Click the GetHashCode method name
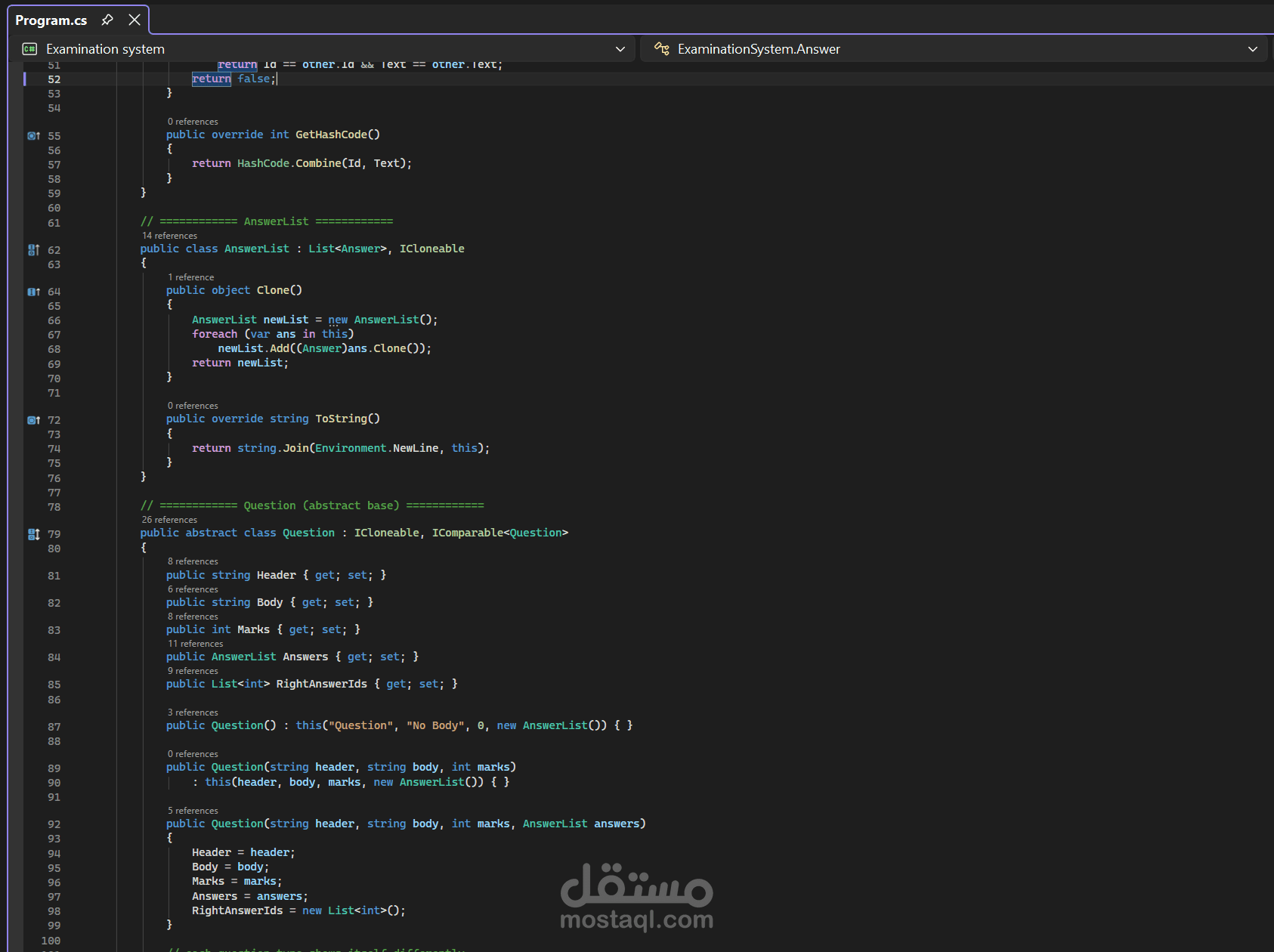This screenshot has height=952, width=1274. tap(331, 134)
